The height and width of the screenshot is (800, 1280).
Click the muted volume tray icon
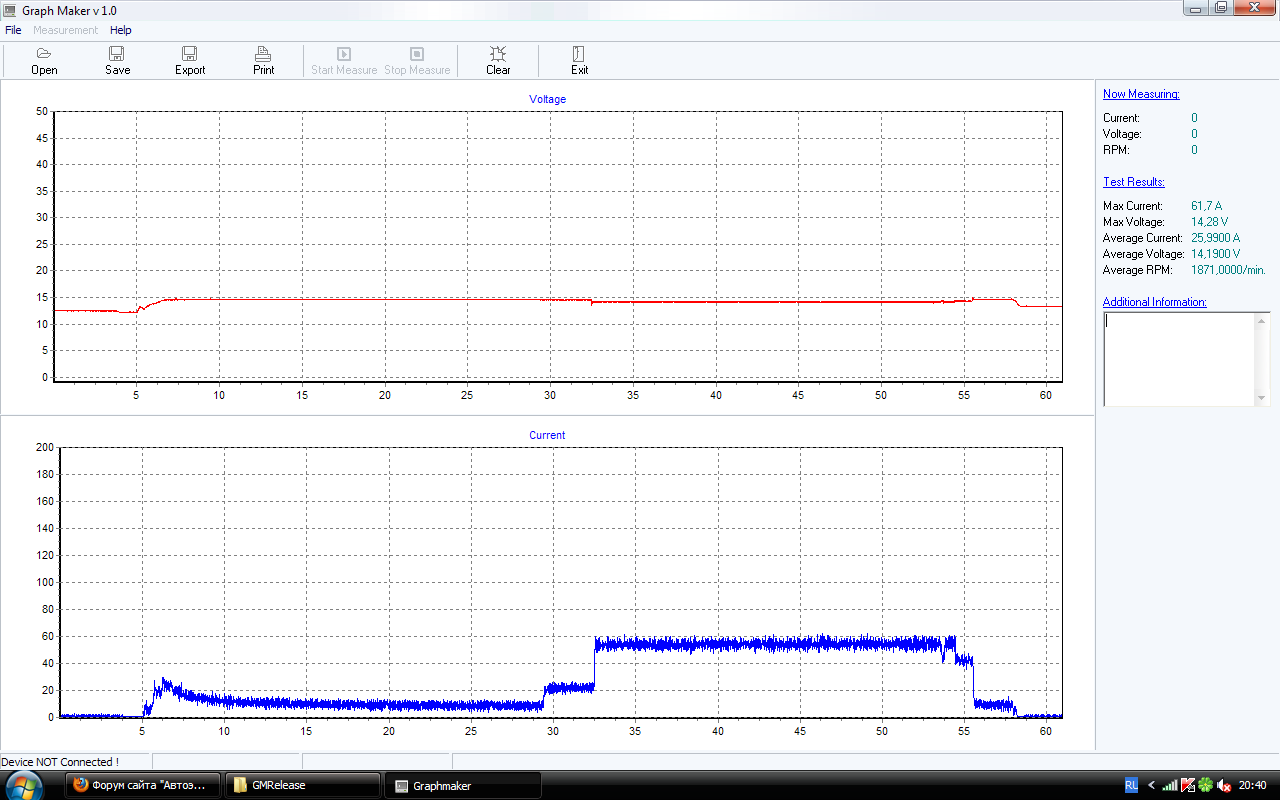1224,786
